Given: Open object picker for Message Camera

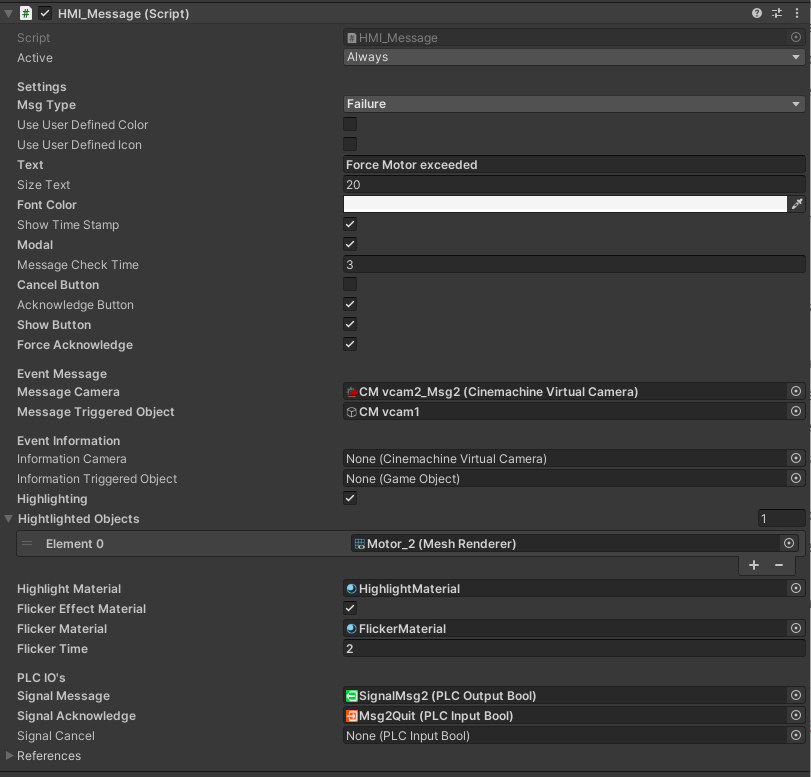Looking at the screenshot, I should click(x=796, y=392).
